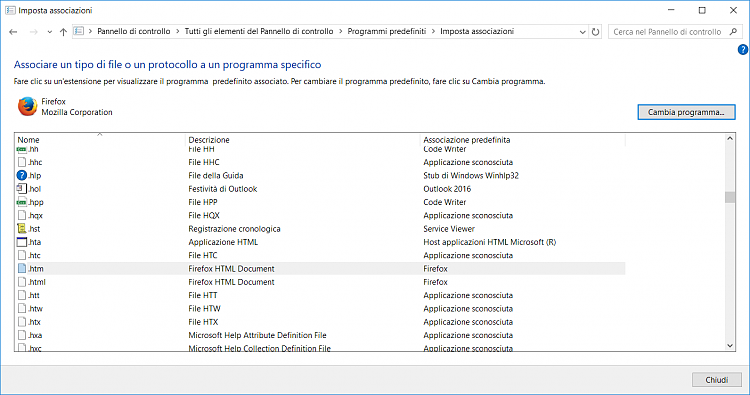Screen dimensions: 750x395
Task: Click the .hqx file icon
Action: [22, 215]
